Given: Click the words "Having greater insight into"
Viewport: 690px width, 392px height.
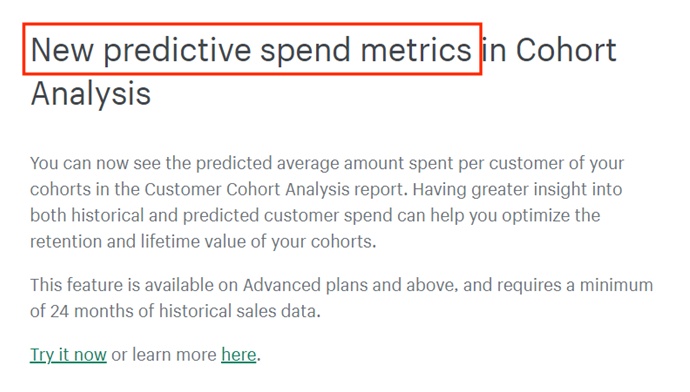Looking at the screenshot, I should click(x=518, y=189).
